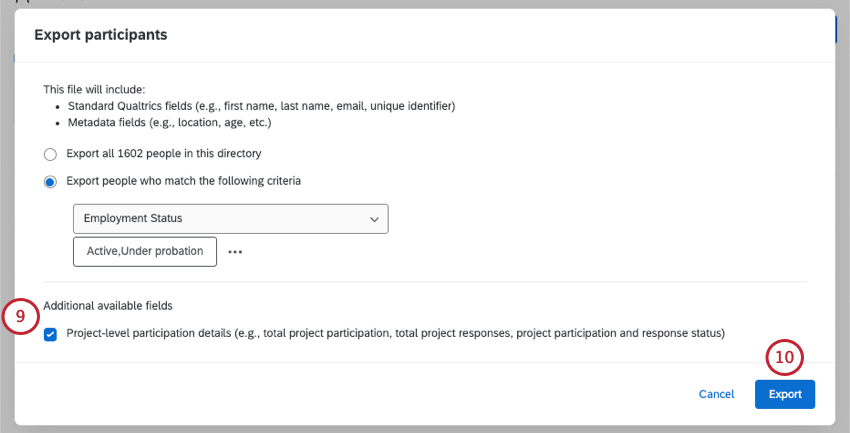Screen dimensions: 850x433
Task: Cancel the export participants dialog
Action: pos(716,394)
